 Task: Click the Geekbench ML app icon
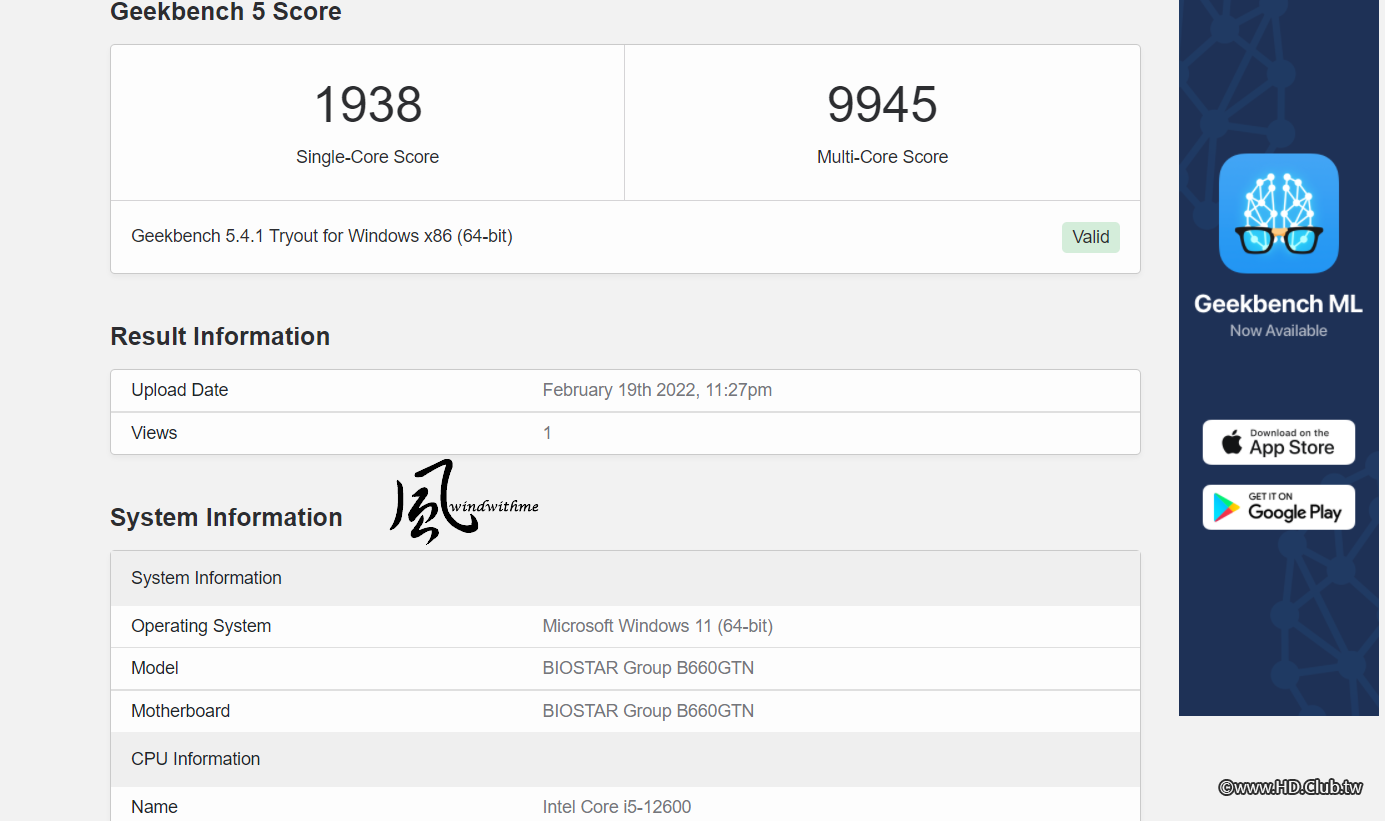click(x=1278, y=213)
